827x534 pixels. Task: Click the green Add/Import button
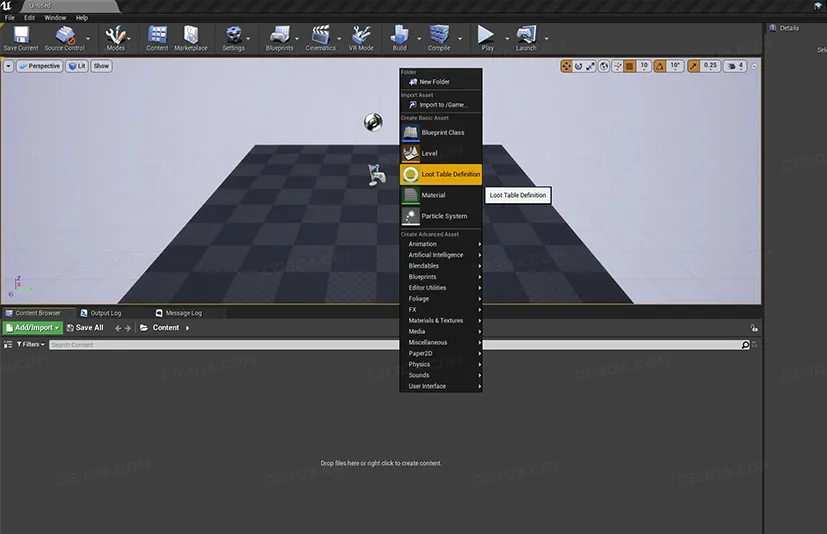33,328
